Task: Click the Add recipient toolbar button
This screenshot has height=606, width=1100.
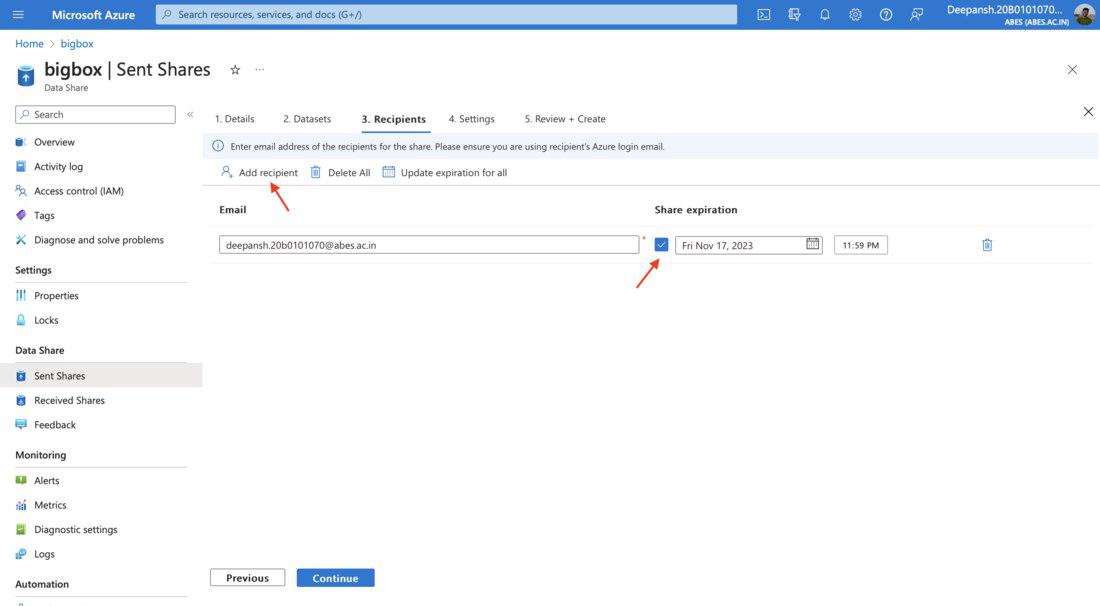Action: [x=259, y=173]
